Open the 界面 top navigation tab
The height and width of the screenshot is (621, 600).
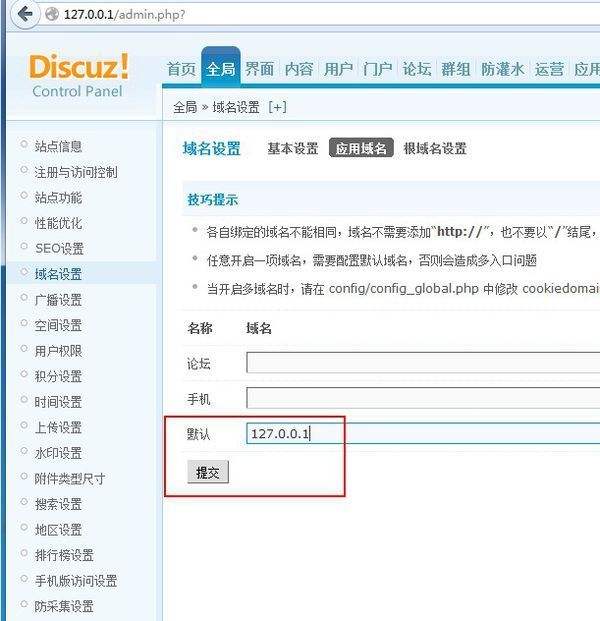pos(259,69)
